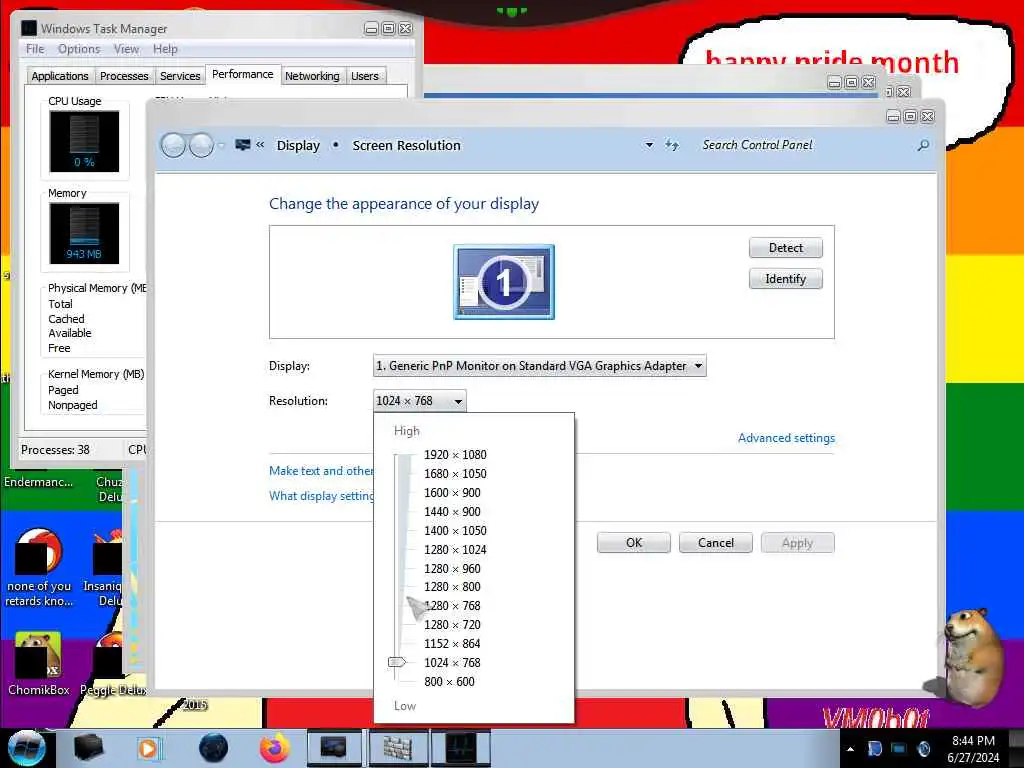The width and height of the screenshot is (1024, 768).
Task: Select 1600 × 900 resolution
Action: click(452, 492)
